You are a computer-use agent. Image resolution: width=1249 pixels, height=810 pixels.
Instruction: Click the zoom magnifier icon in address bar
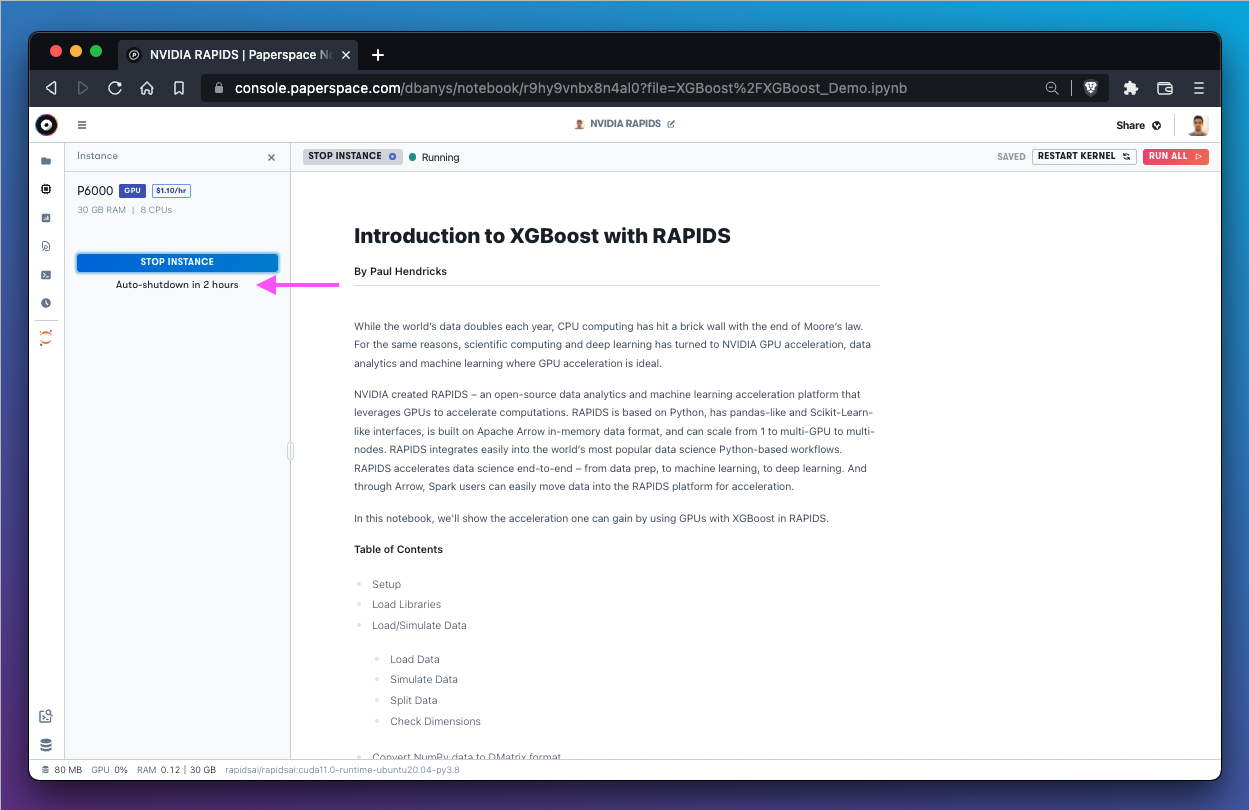tap(1052, 88)
